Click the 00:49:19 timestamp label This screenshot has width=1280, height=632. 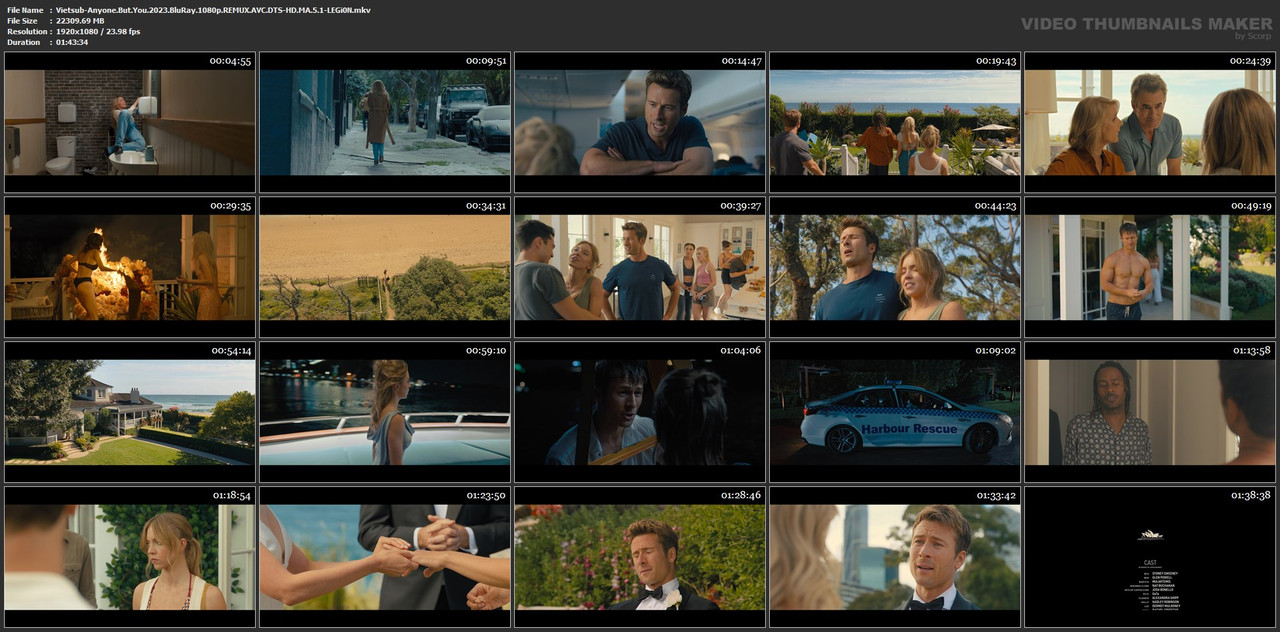point(1250,206)
